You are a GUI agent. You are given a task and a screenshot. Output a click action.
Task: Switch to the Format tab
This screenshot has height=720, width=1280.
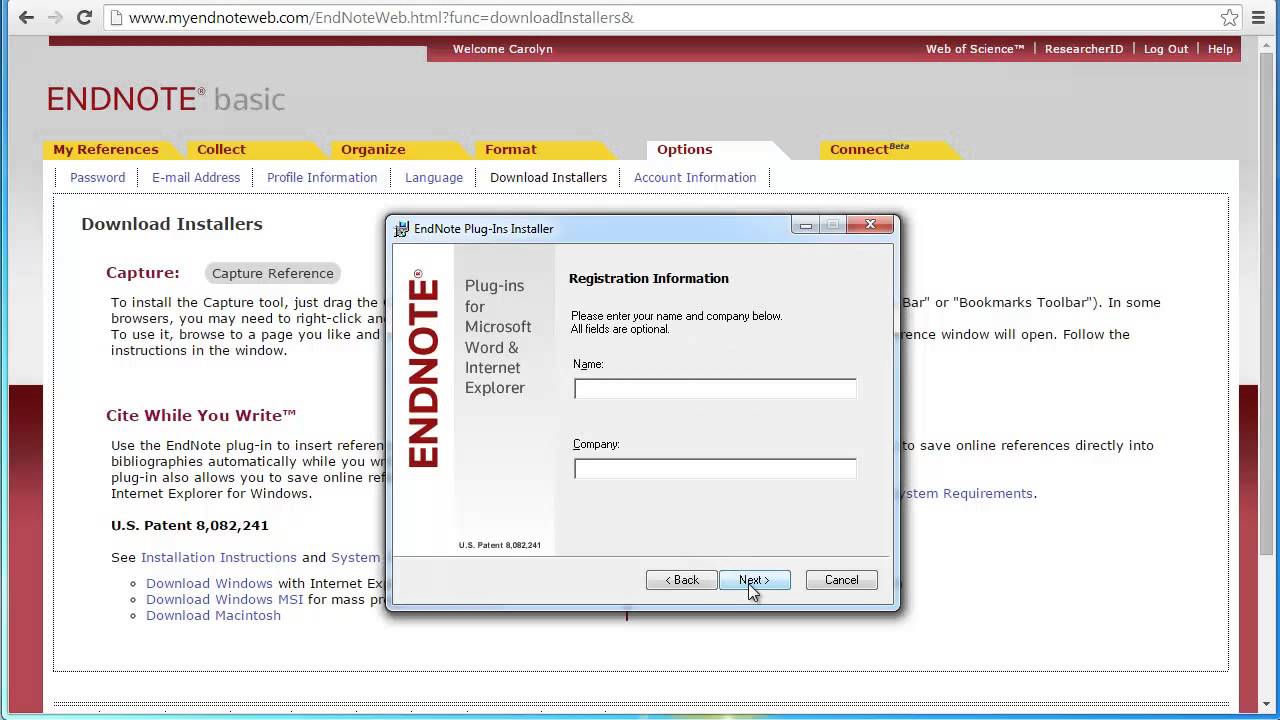(x=511, y=149)
